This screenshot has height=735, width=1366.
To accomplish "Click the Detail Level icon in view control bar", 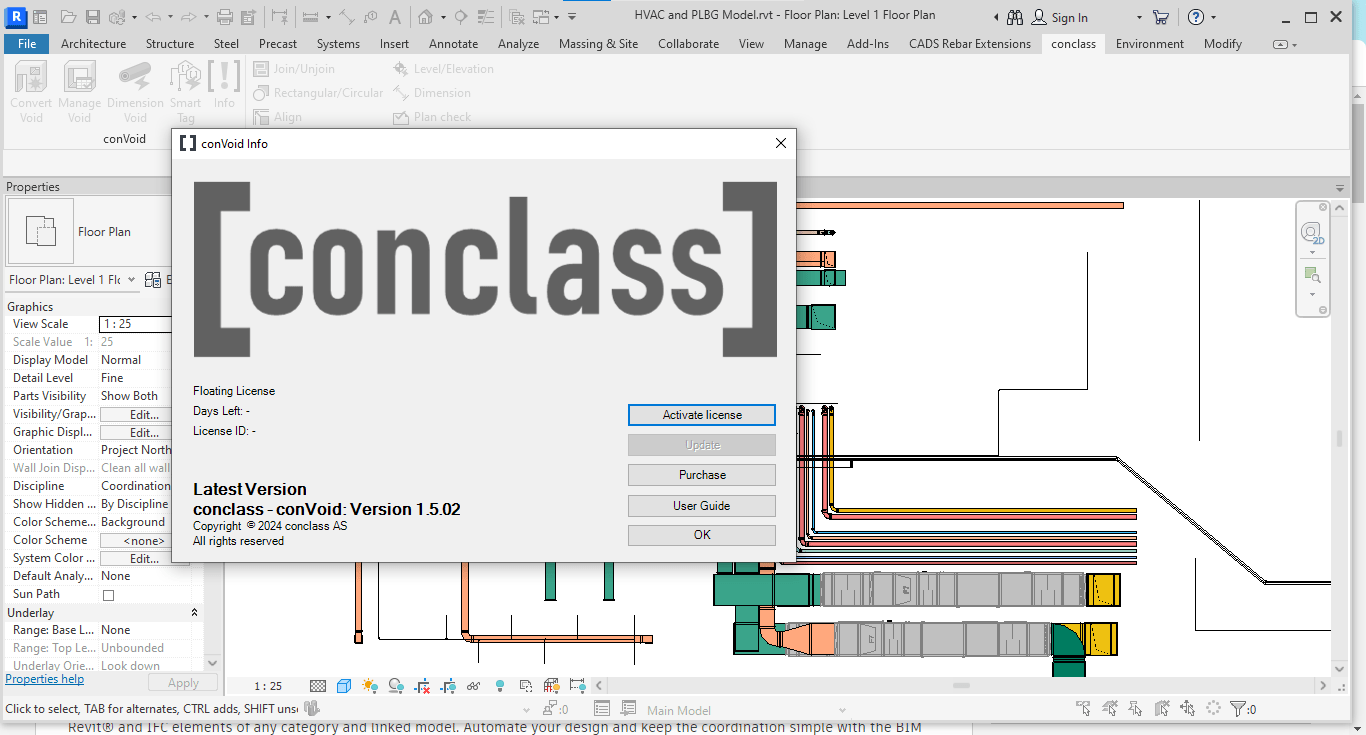I will pos(318,686).
